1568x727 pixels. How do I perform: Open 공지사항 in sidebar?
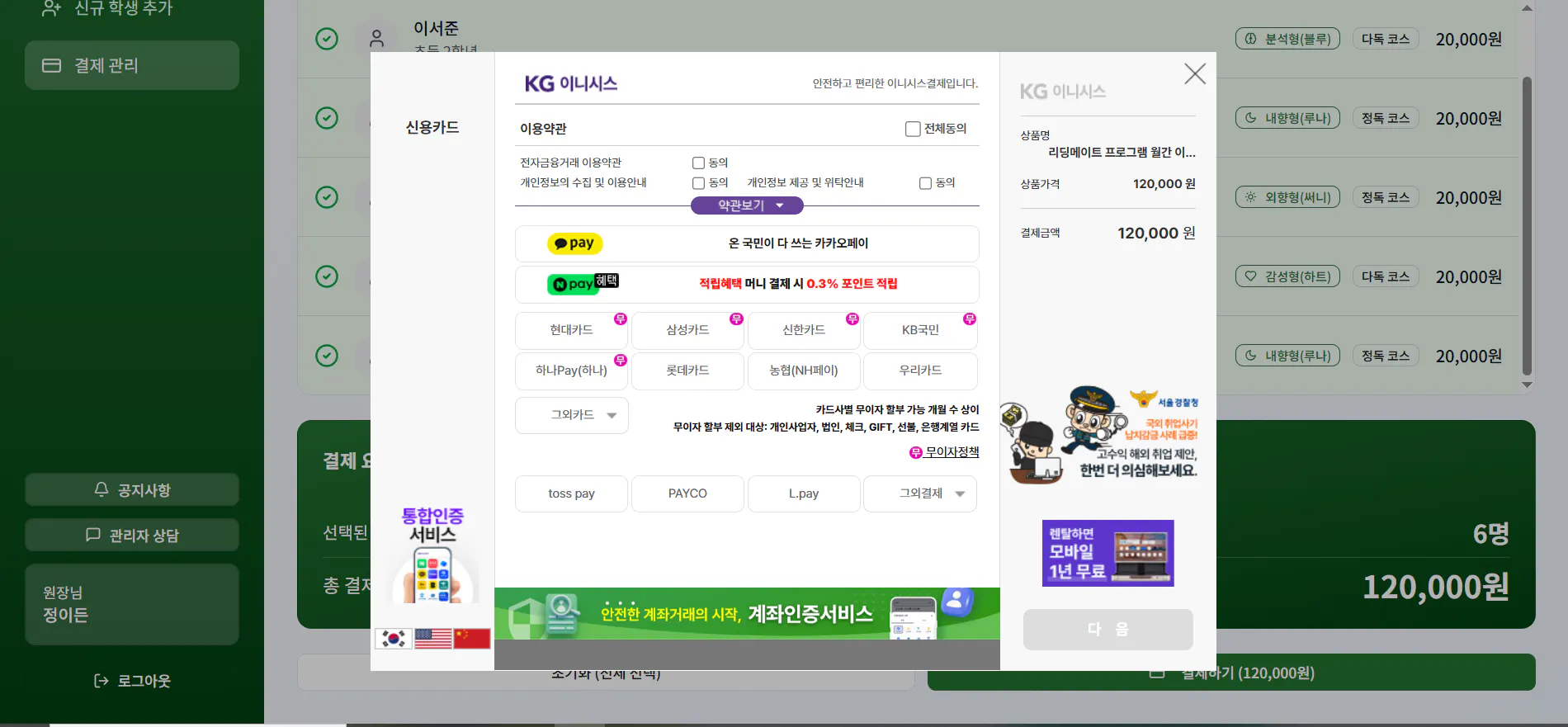132,489
